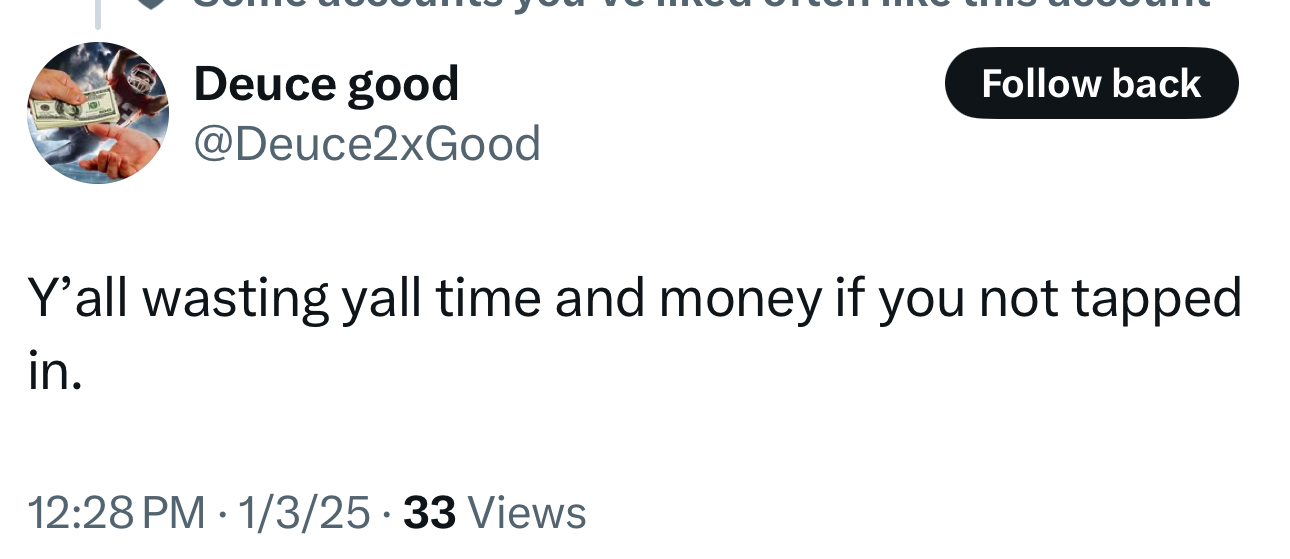Open the @Deuce2xGood handle link
Image resolution: width=1290 pixels, height=559 pixels.
pos(366,143)
